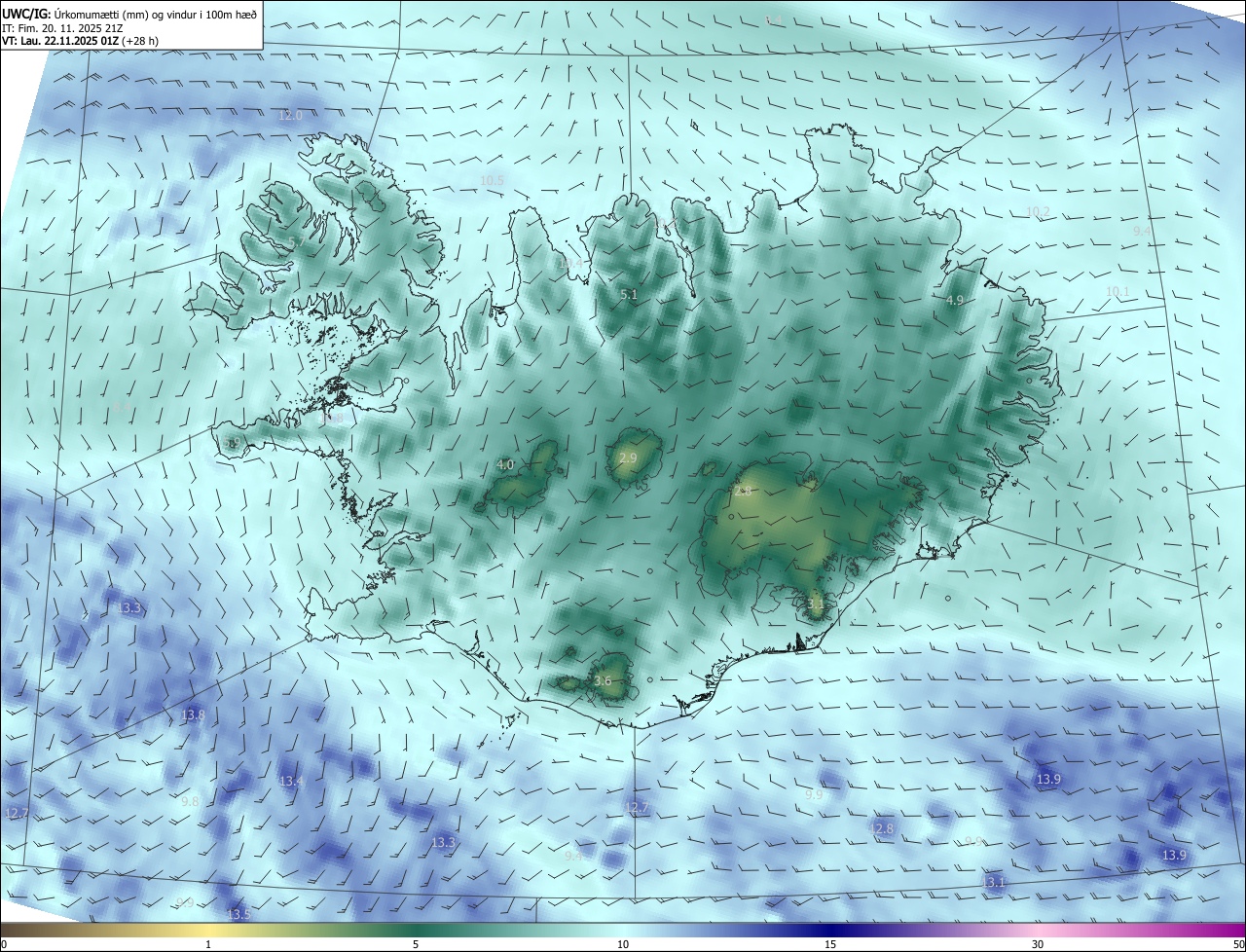Click the 10.1 value label off the east coast
Screen dimensions: 1246x952
click(1118, 291)
